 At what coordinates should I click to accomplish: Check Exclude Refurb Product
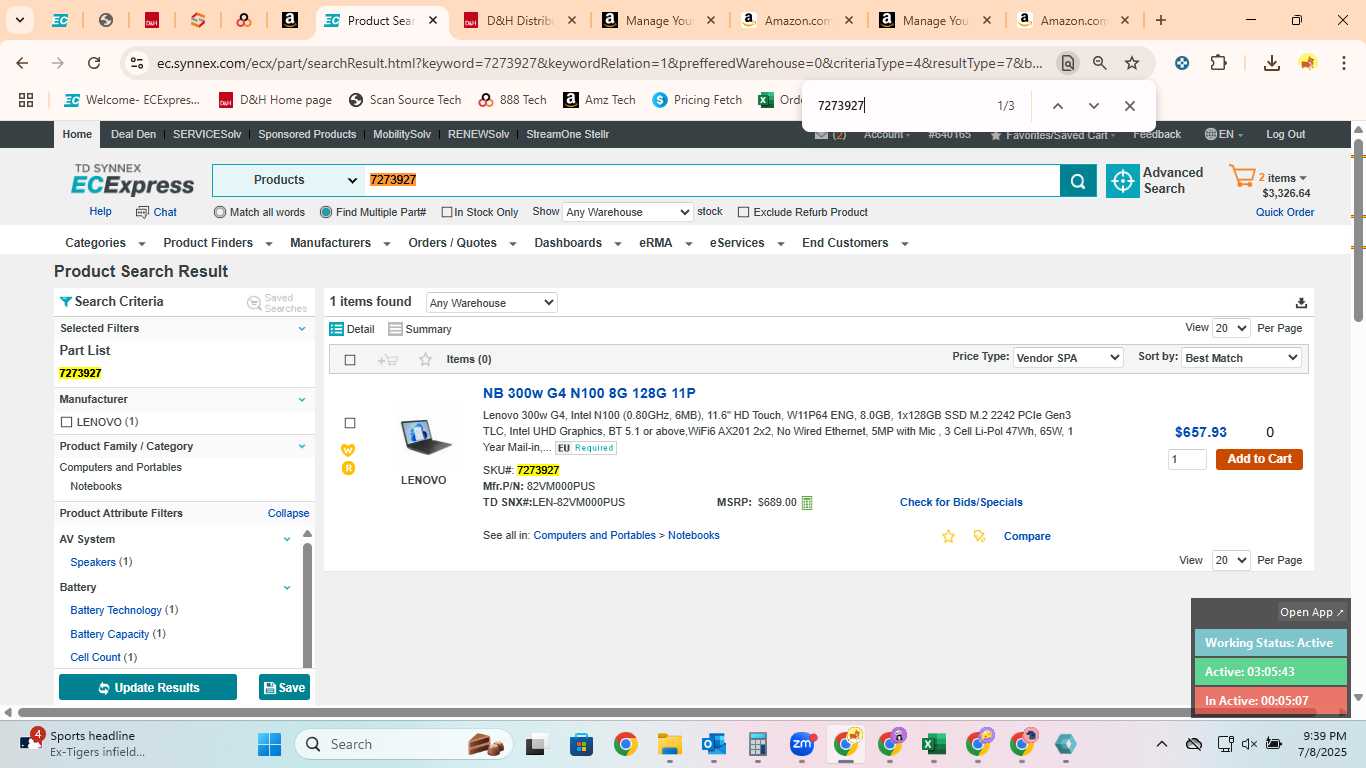click(x=743, y=212)
